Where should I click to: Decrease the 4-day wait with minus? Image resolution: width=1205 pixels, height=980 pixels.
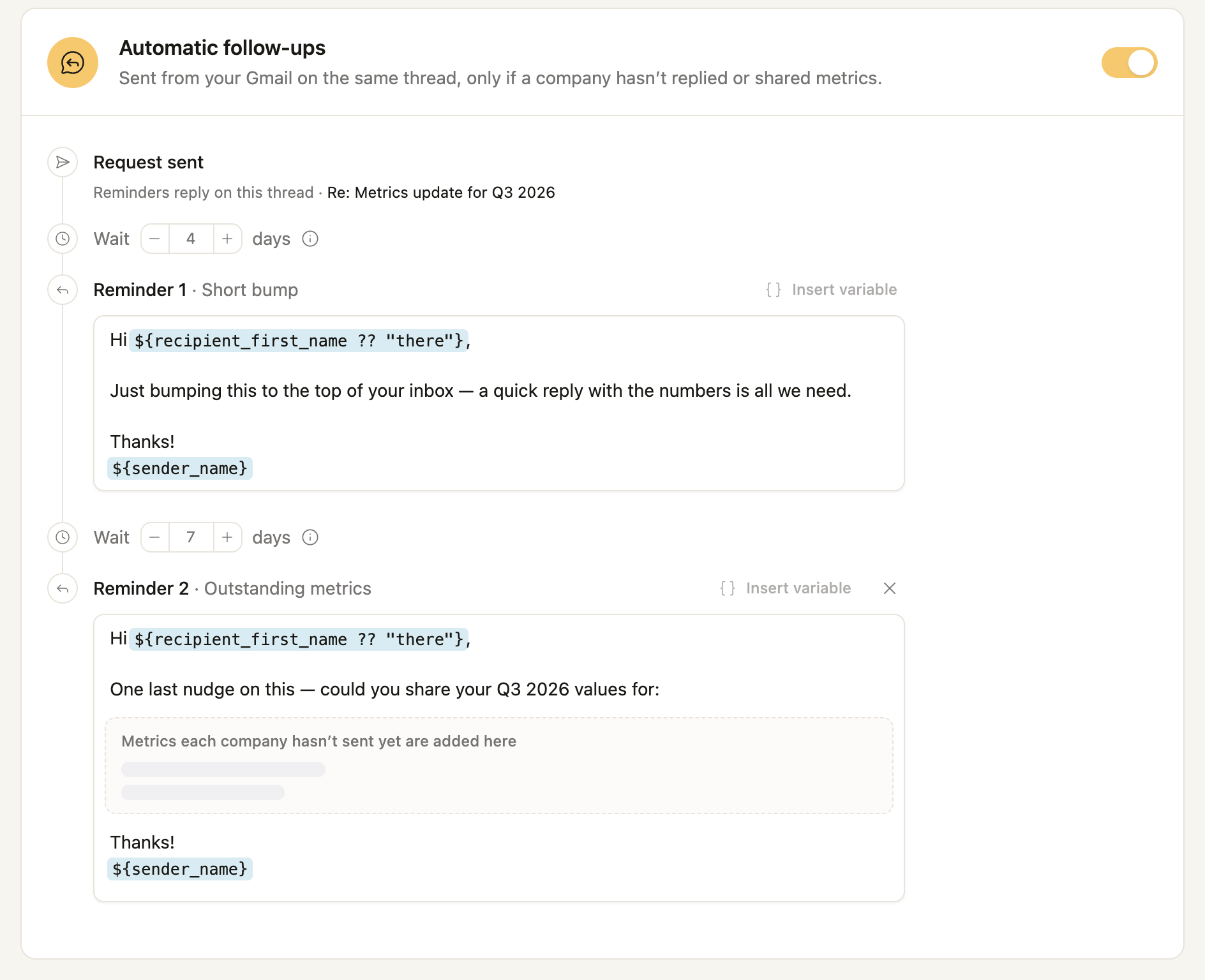(155, 239)
